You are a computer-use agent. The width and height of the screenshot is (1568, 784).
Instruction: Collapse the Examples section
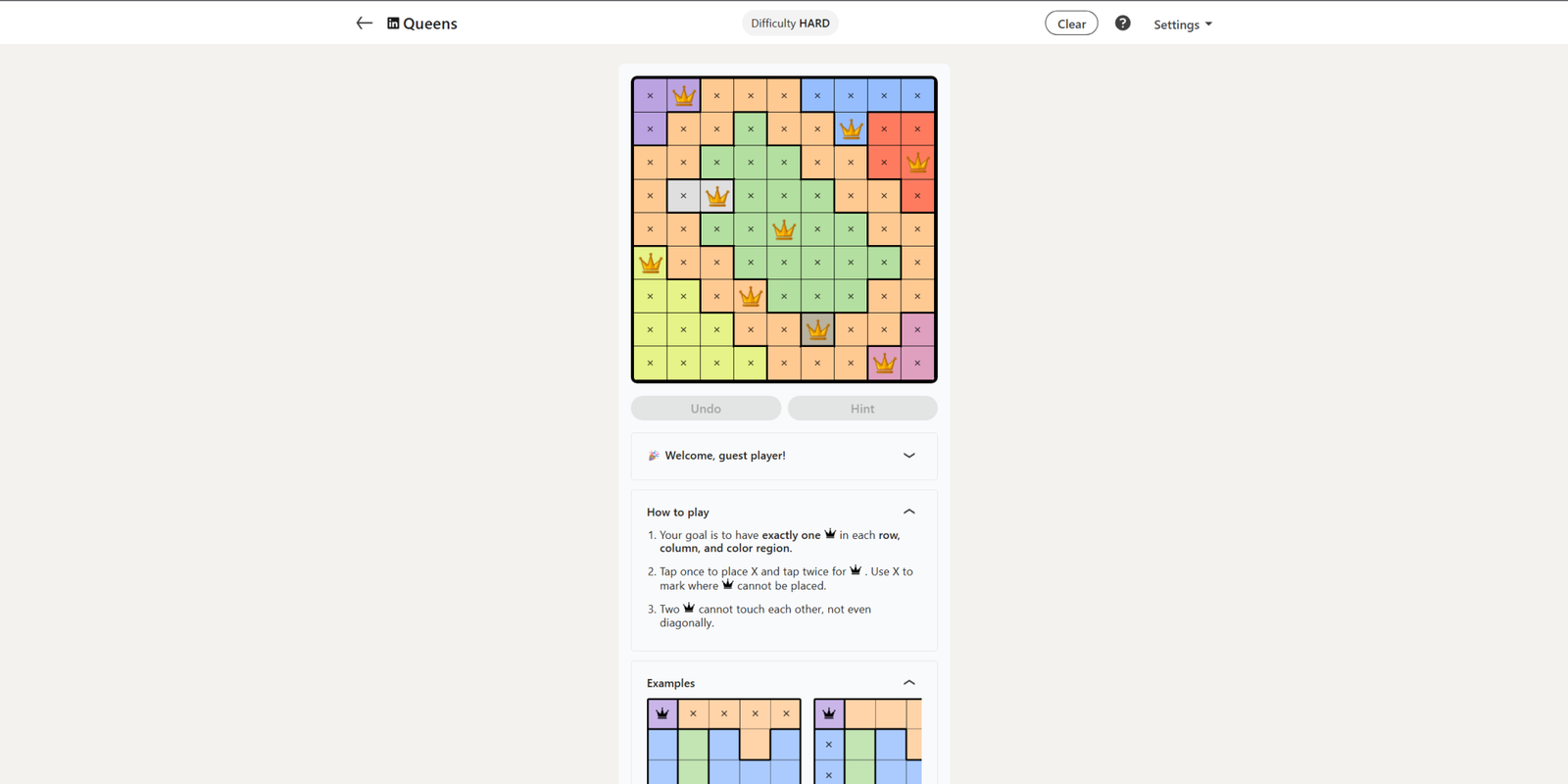[908, 683]
